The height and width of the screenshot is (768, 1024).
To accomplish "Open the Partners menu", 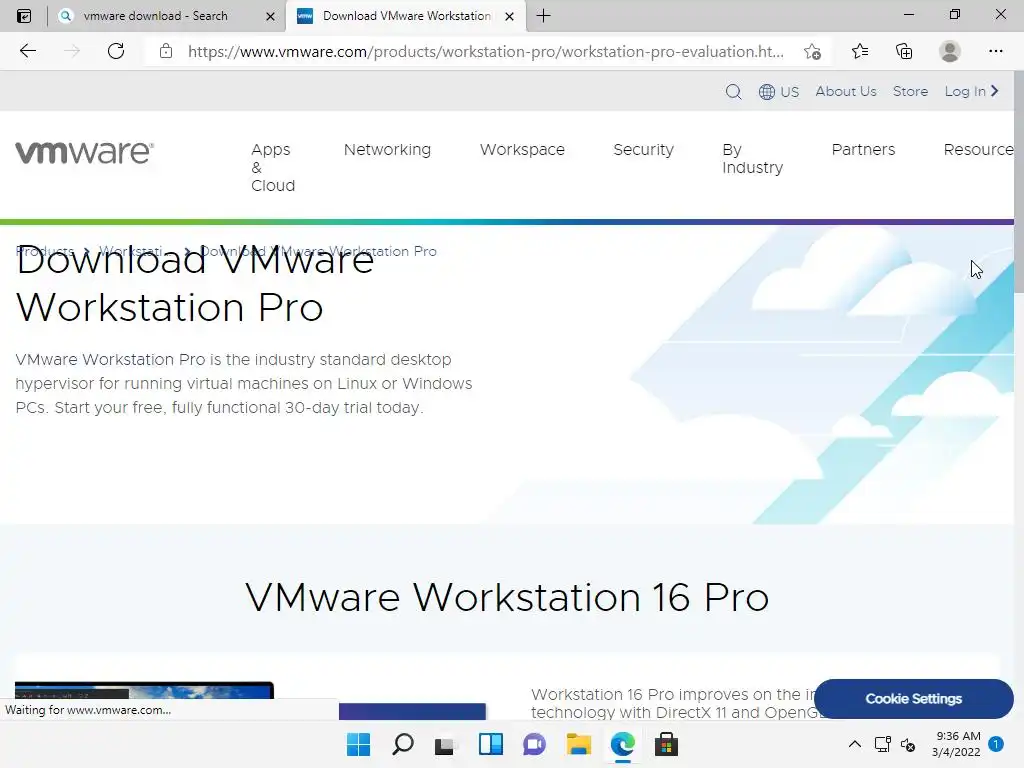I will point(863,150).
